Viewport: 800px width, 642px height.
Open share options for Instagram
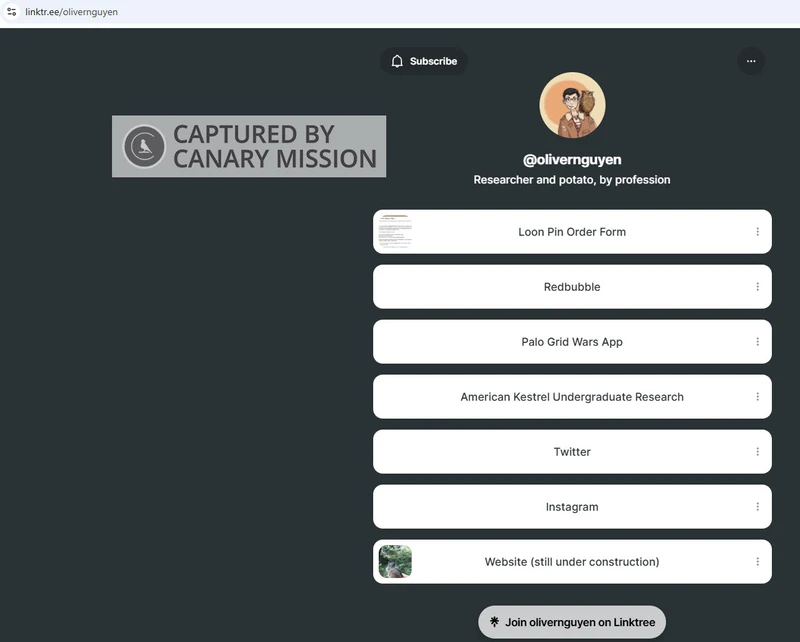[x=758, y=507]
